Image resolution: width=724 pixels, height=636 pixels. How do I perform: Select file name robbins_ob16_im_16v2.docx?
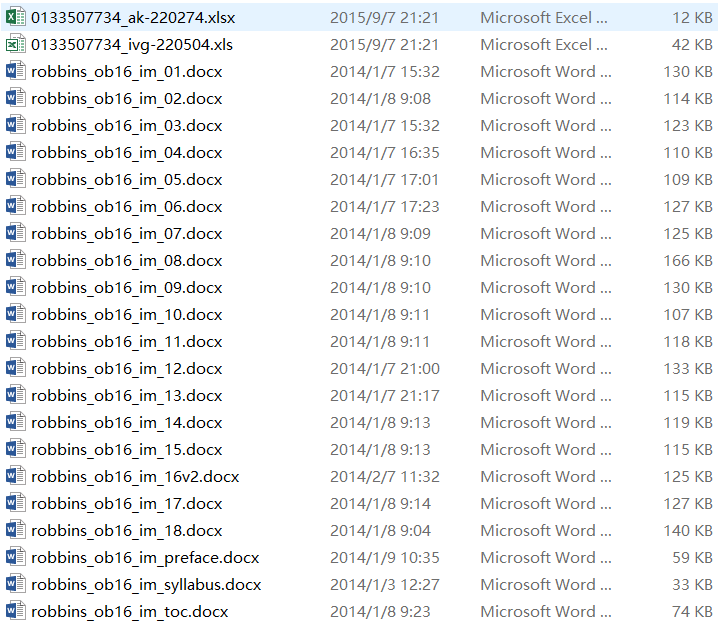[135, 477]
